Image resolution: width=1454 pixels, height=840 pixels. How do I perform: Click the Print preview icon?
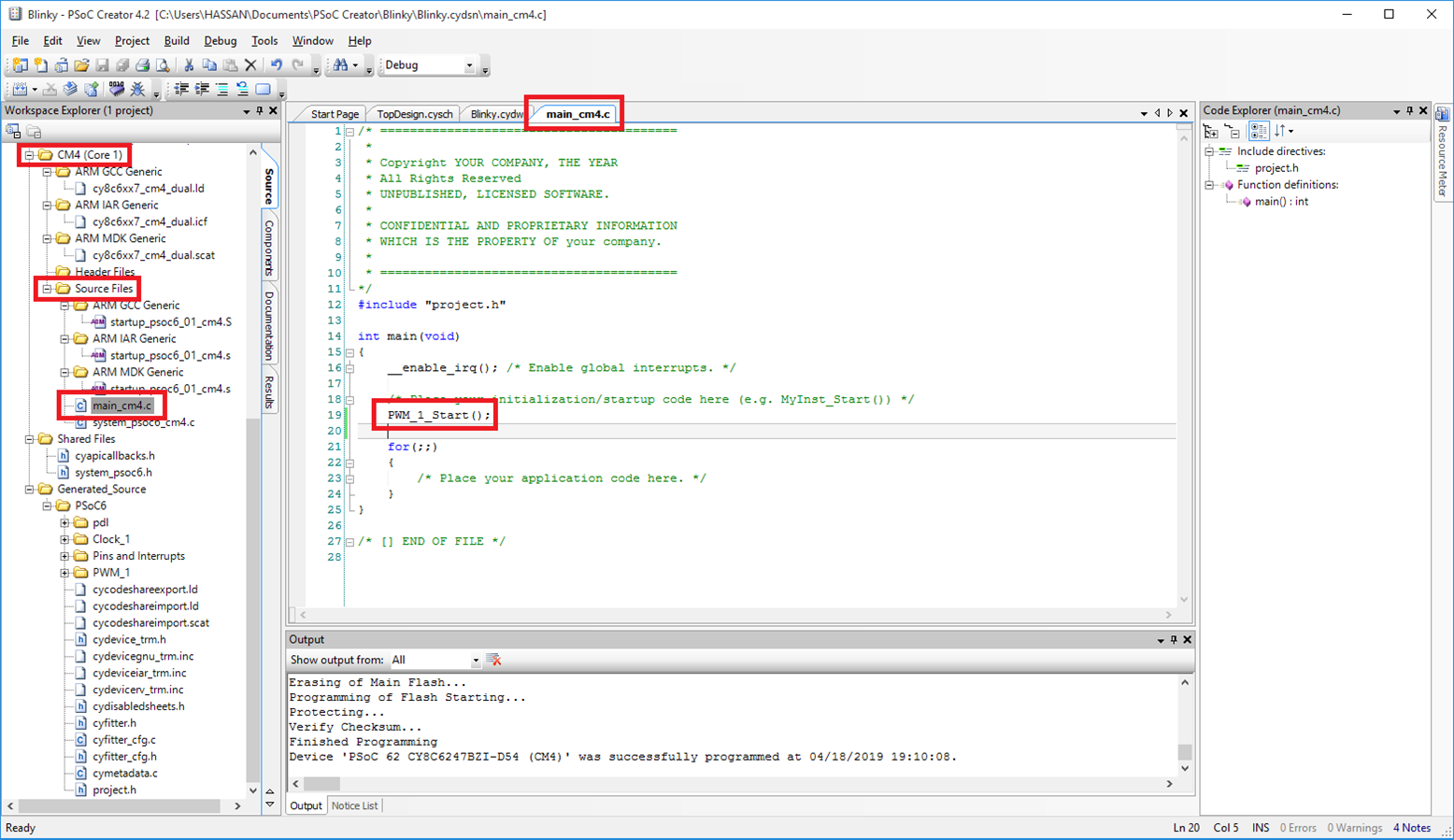(x=163, y=65)
